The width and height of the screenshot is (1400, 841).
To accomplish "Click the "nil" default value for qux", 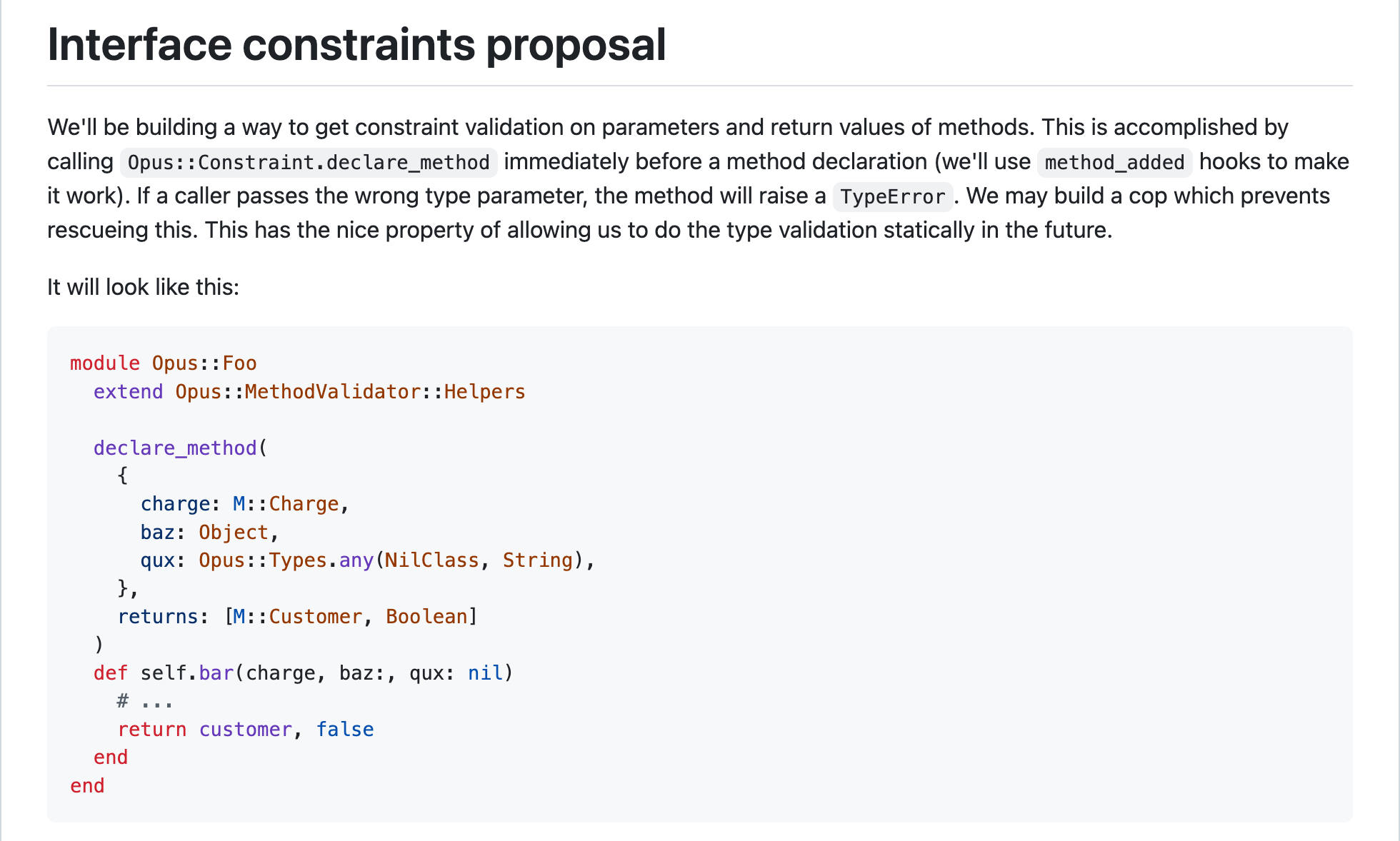I will 485,673.
